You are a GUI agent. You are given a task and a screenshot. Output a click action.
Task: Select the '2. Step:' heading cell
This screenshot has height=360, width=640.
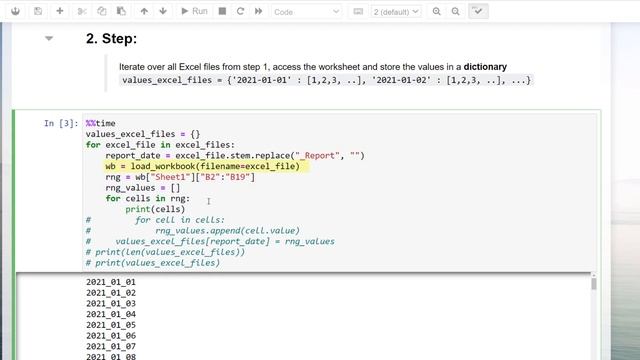pyautogui.click(x=111, y=39)
